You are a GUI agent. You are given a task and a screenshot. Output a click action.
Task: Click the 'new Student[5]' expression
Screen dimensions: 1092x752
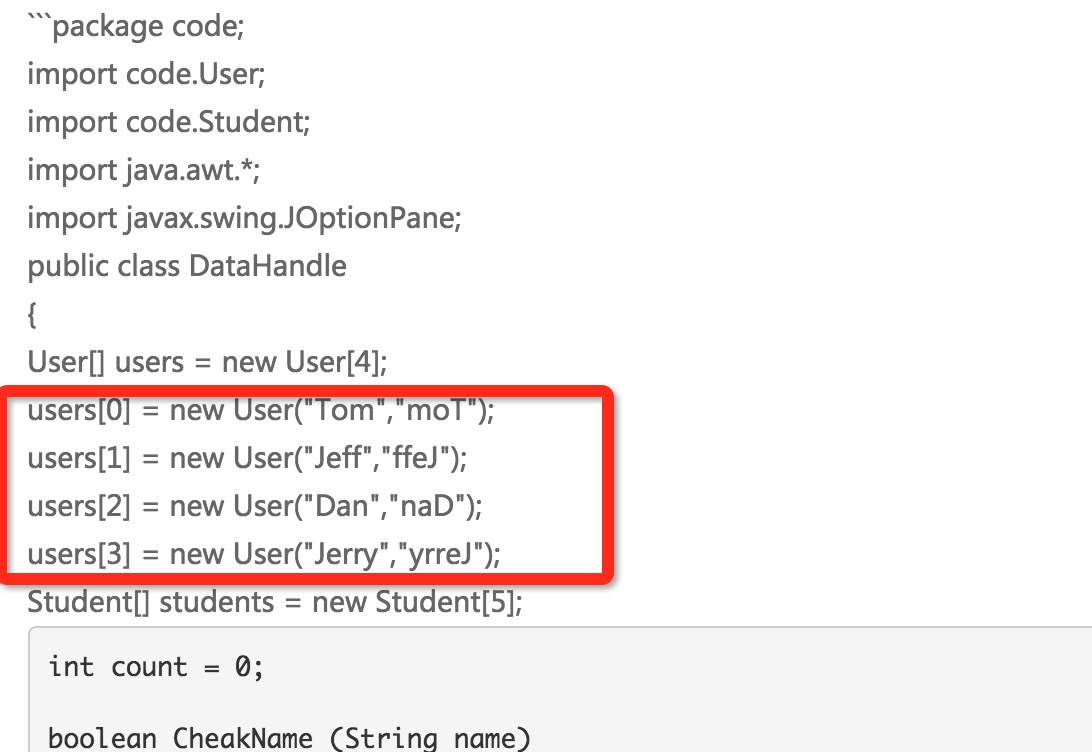pyautogui.click(x=414, y=603)
